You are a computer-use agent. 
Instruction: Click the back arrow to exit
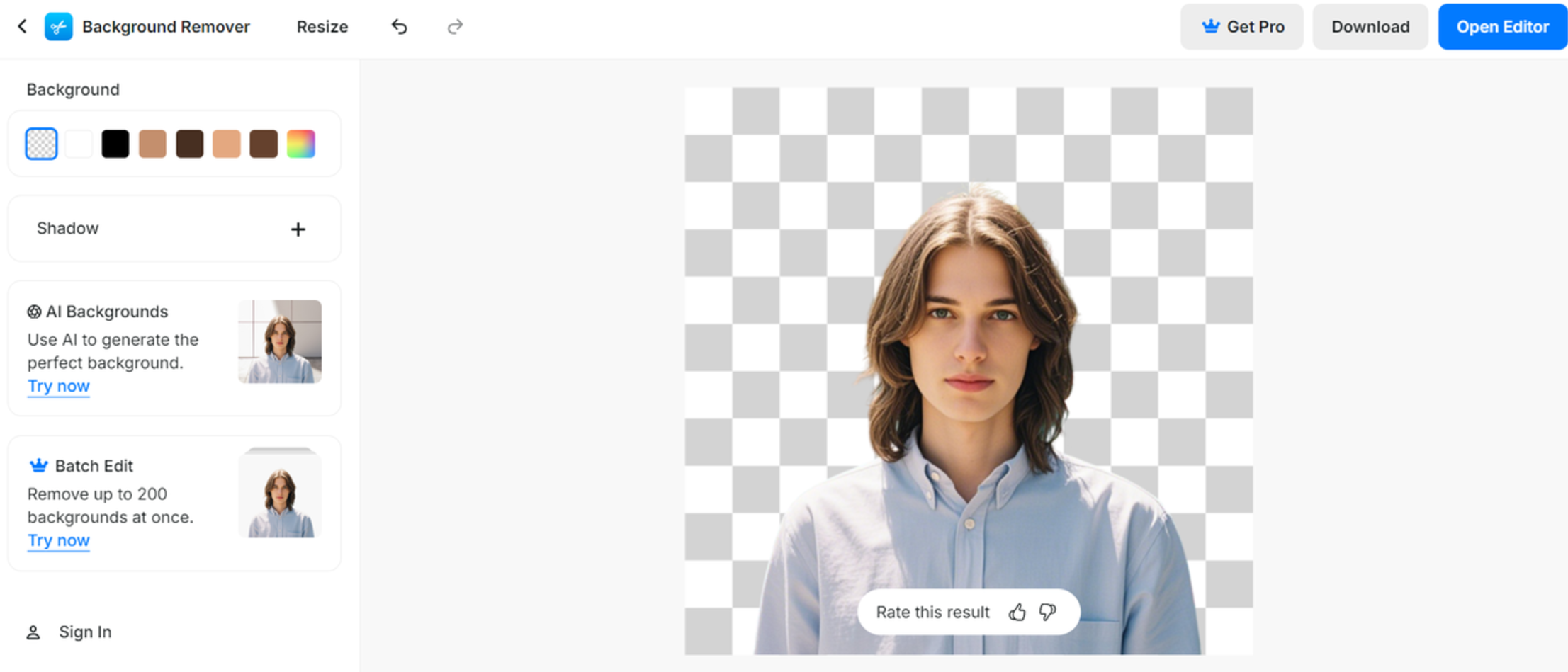[23, 26]
